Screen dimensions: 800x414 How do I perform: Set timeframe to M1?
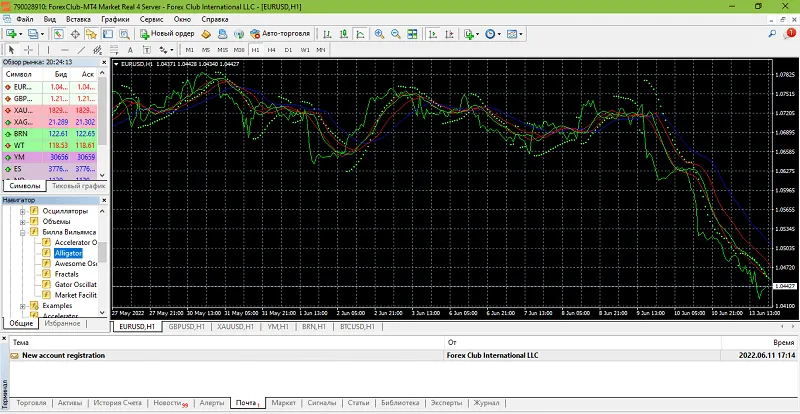point(190,50)
